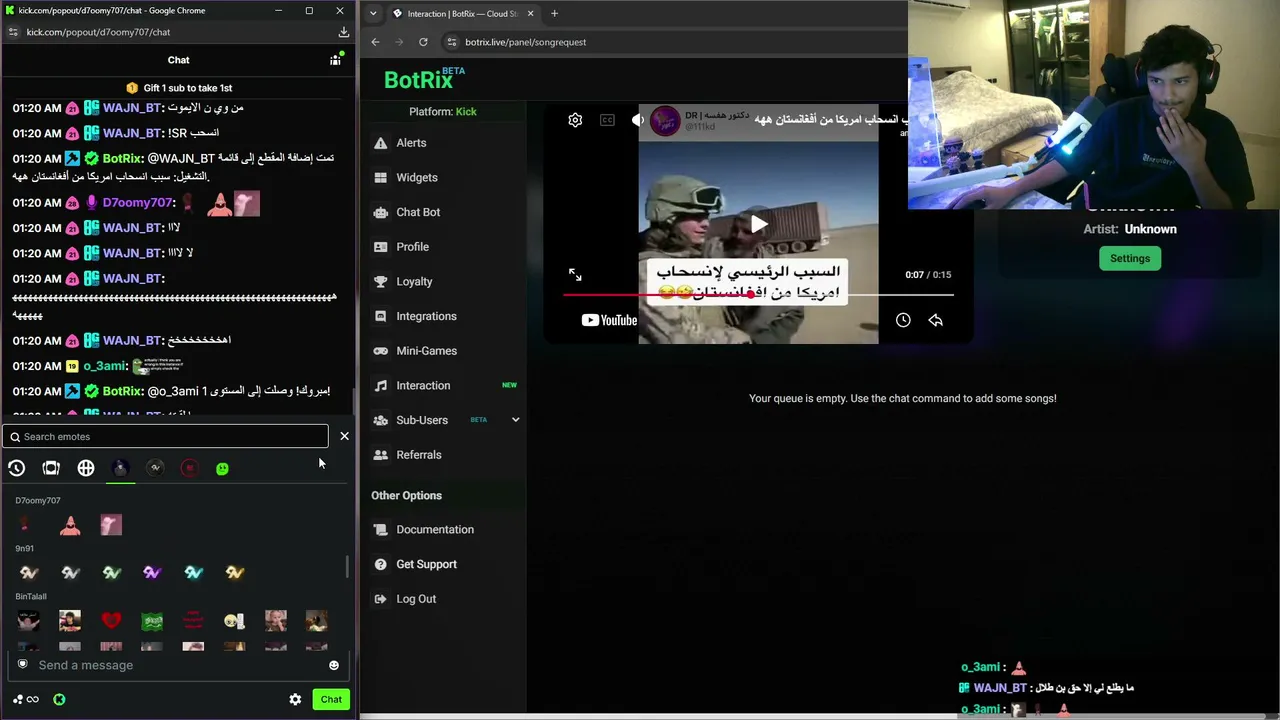Open the Chrome tab search dropdown
This screenshot has height=720, width=1280.
tap(373, 14)
